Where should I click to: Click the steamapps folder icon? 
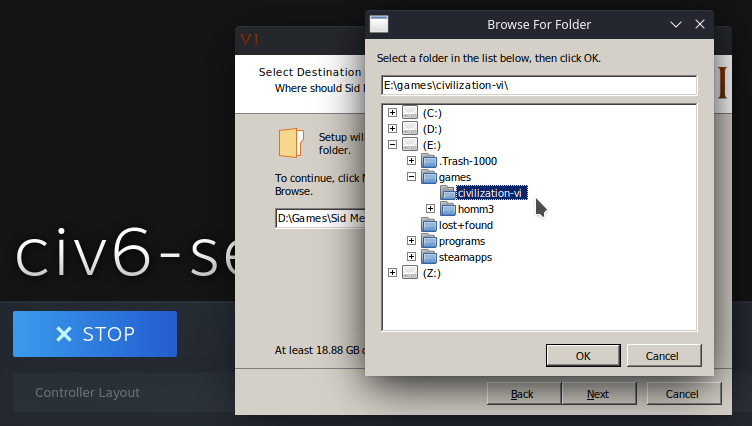429,257
